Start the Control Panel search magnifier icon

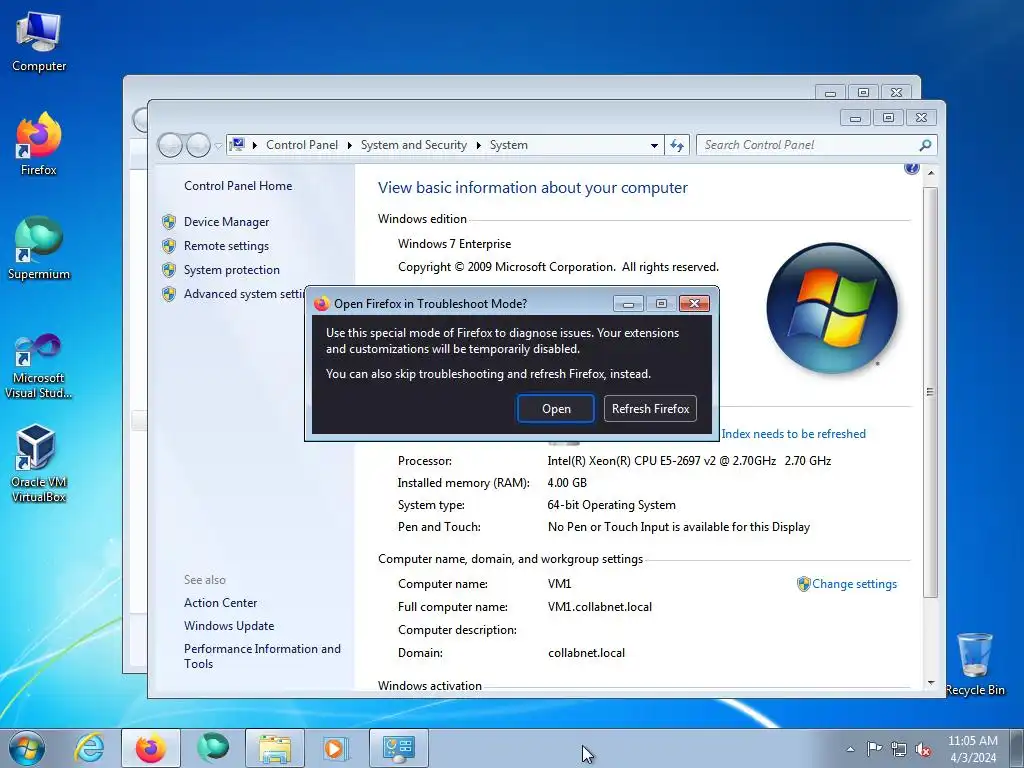pos(925,145)
